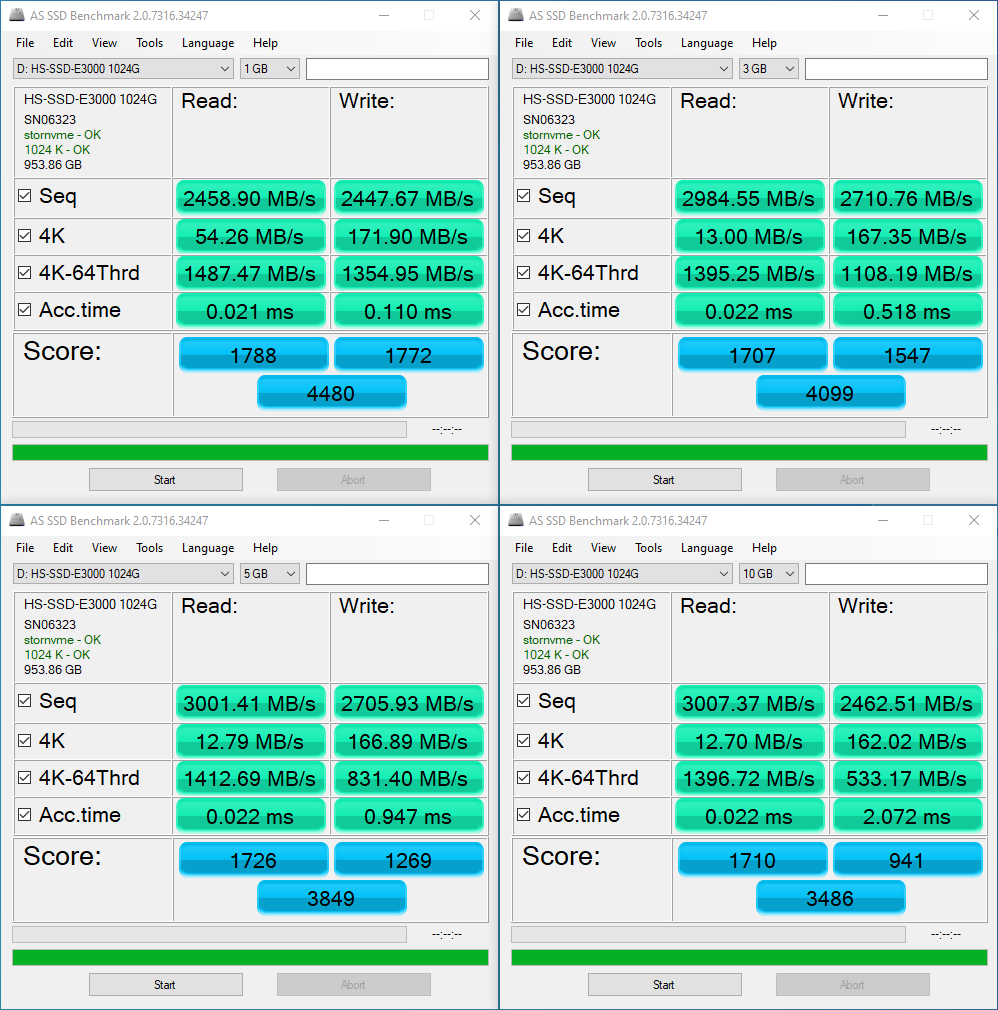
Task: Click the total score 3486 button
Action: coord(830,898)
